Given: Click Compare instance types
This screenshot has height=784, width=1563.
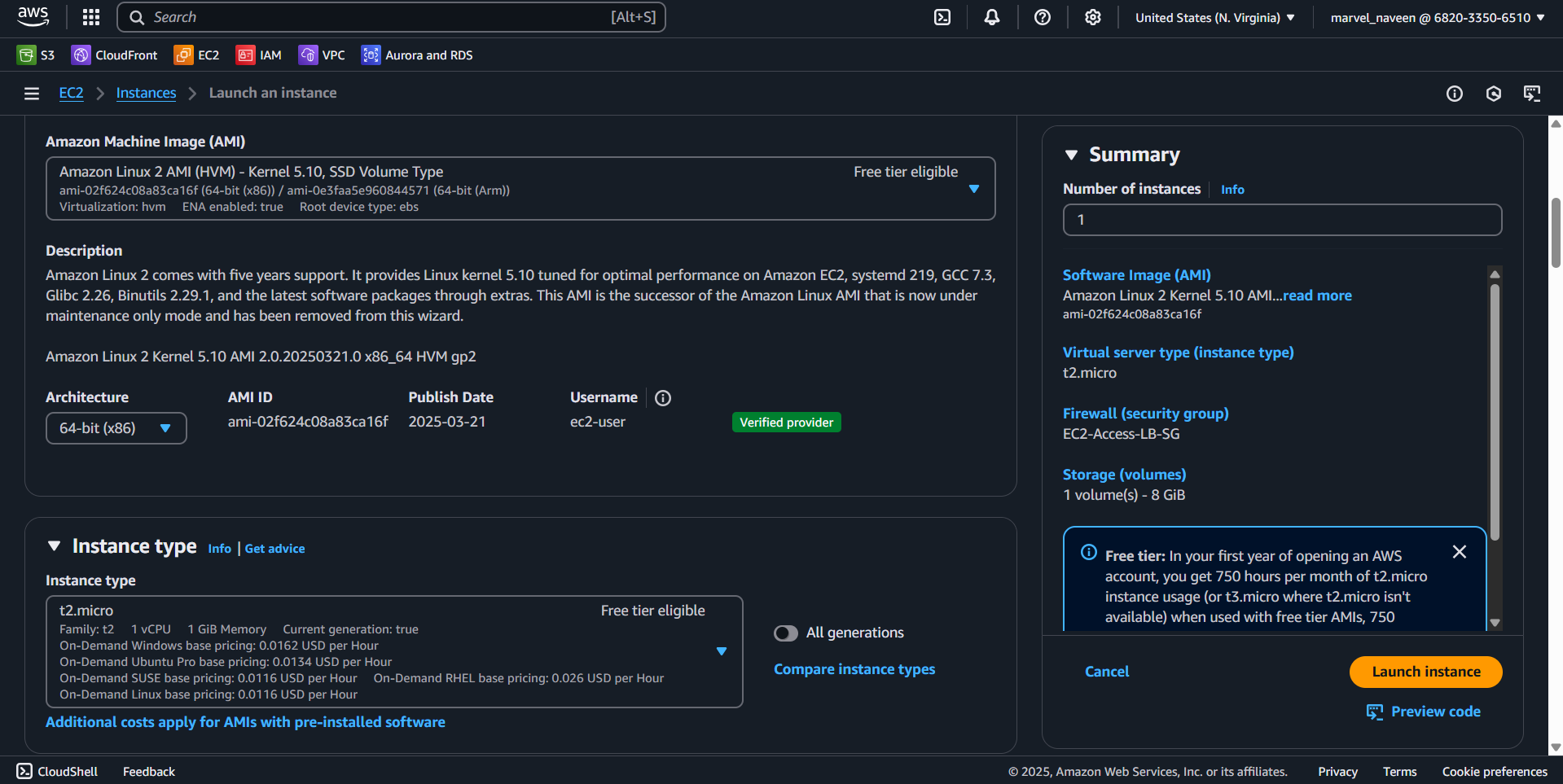Looking at the screenshot, I should [x=854, y=669].
